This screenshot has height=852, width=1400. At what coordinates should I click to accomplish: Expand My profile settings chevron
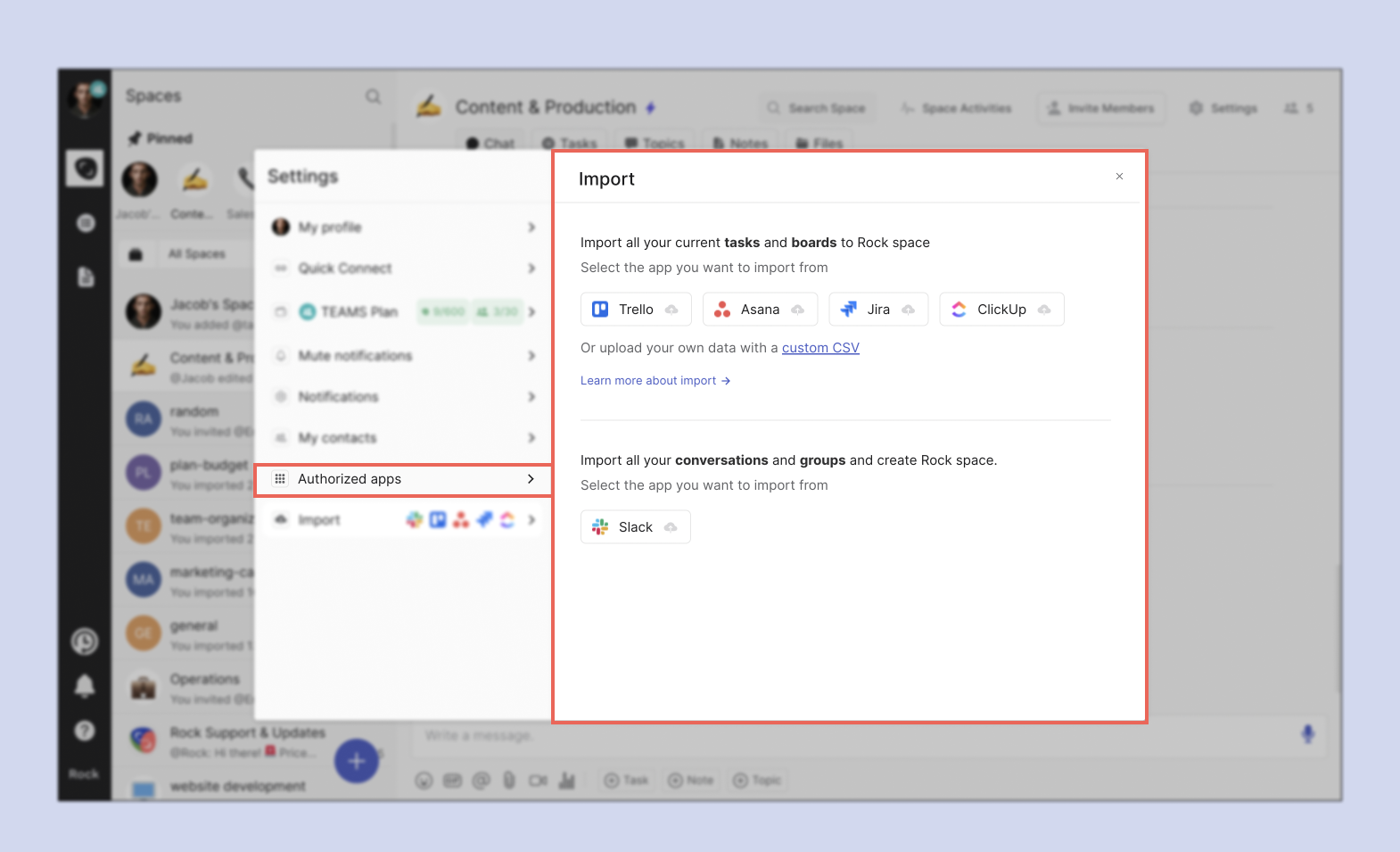coord(531,227)
